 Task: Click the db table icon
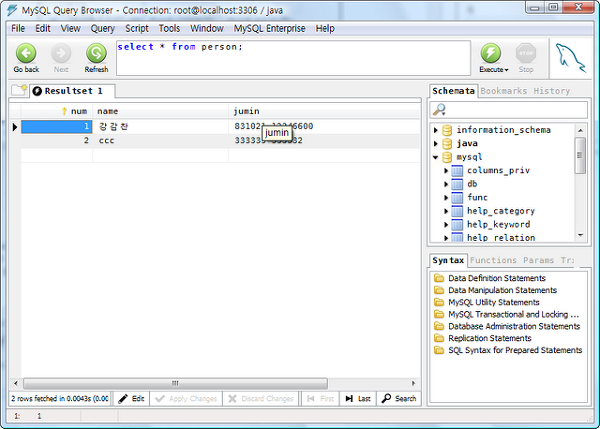457,184
